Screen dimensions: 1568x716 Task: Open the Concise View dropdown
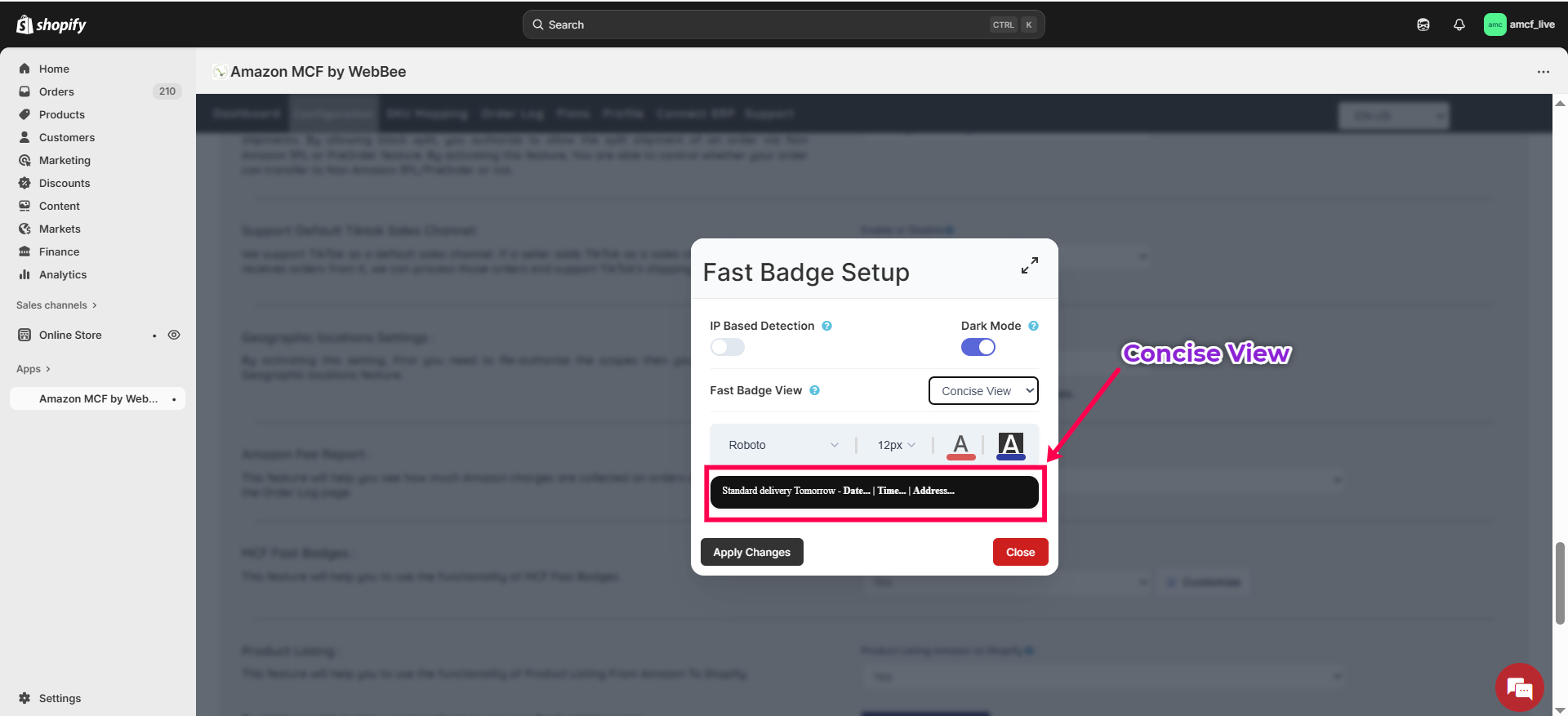983,391
